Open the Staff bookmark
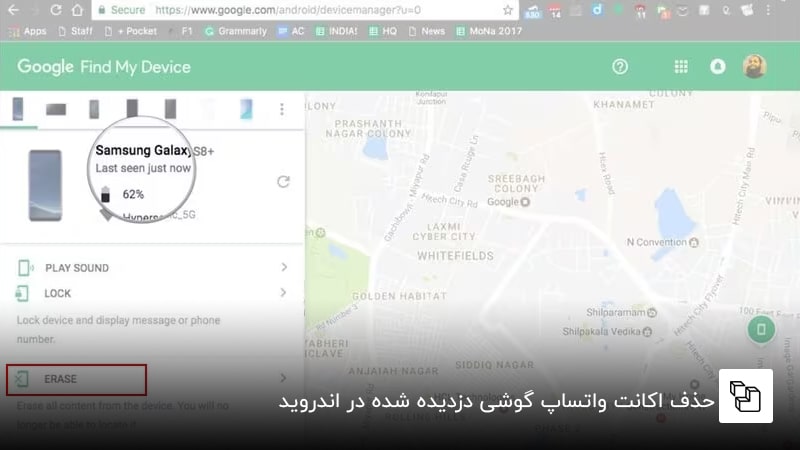Screen dimensions: 800x450 click(76, 31)
